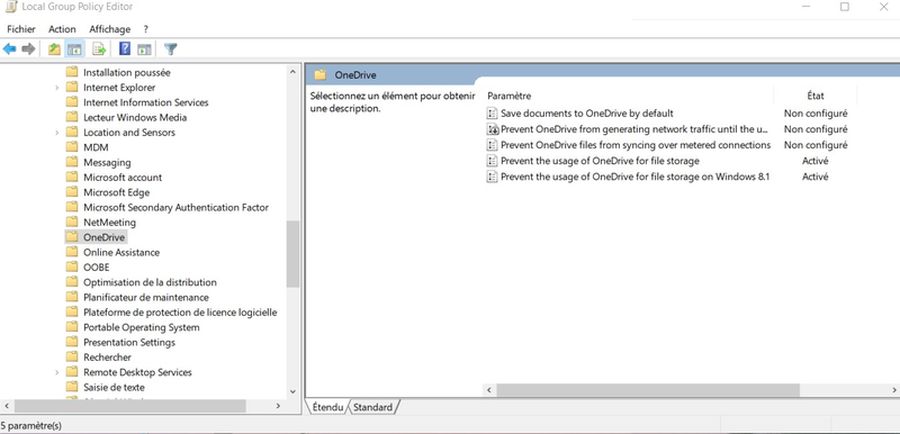Viewport: 900px width, 434px height.
Task: Select the OneDrive tree item
Action: [x=104, y=237]
